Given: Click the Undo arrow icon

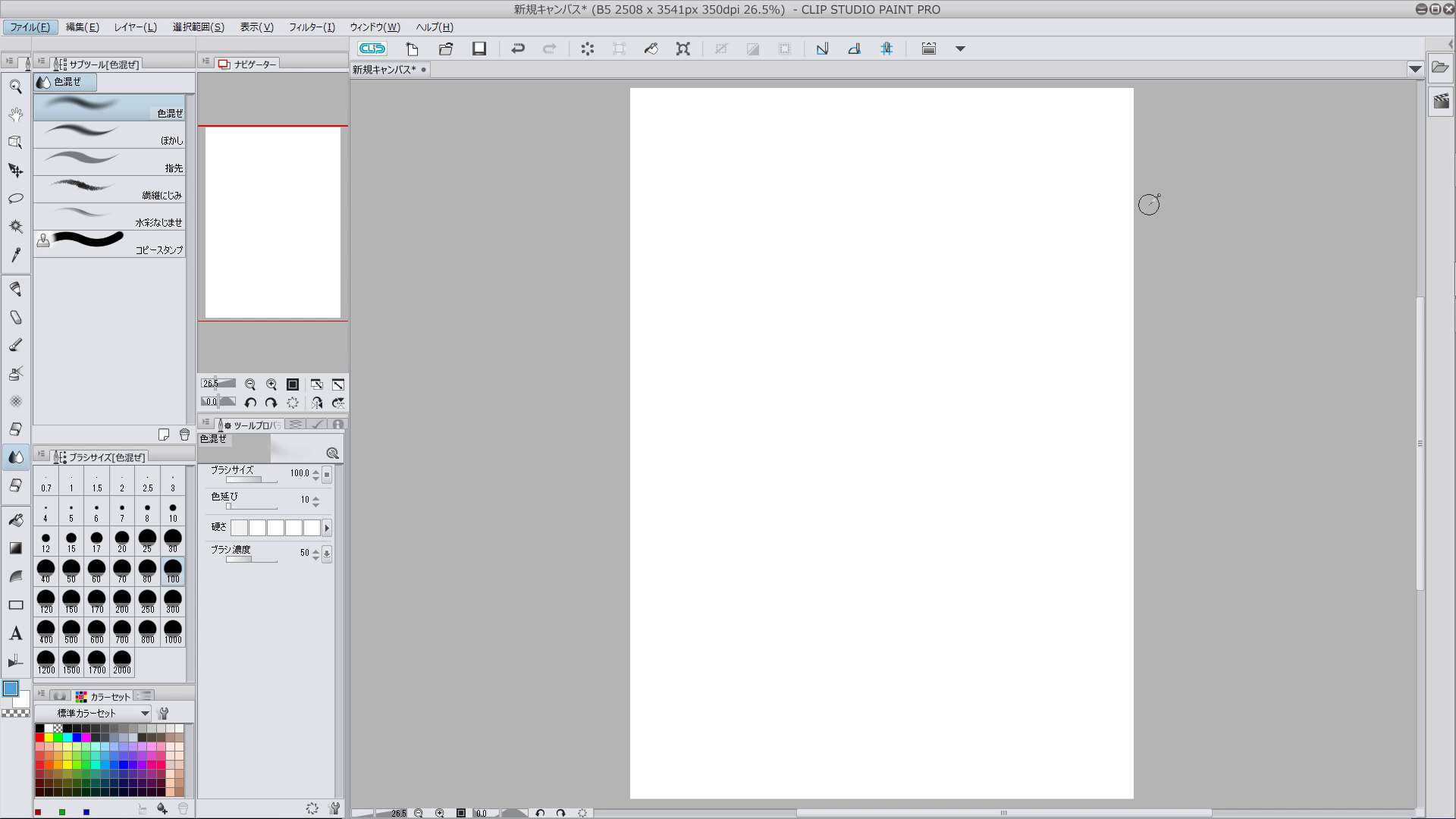Looking at the screenshot, I should click(x=518, y=49).
